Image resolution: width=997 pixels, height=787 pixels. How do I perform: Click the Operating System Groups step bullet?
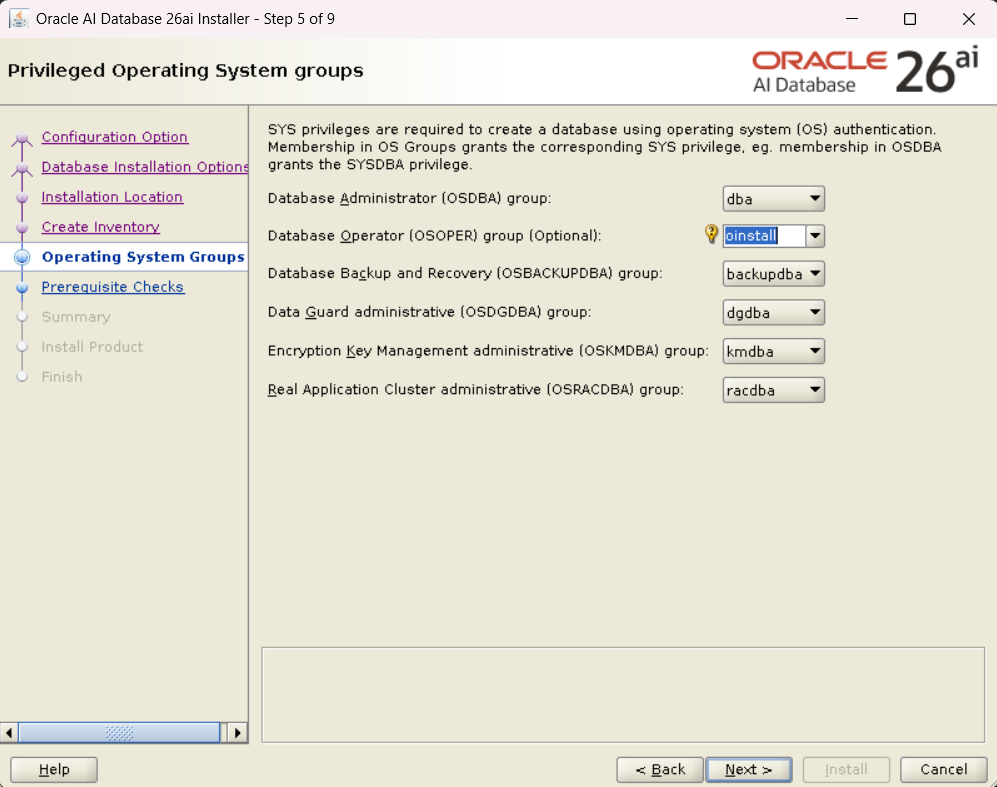(22, 257)
